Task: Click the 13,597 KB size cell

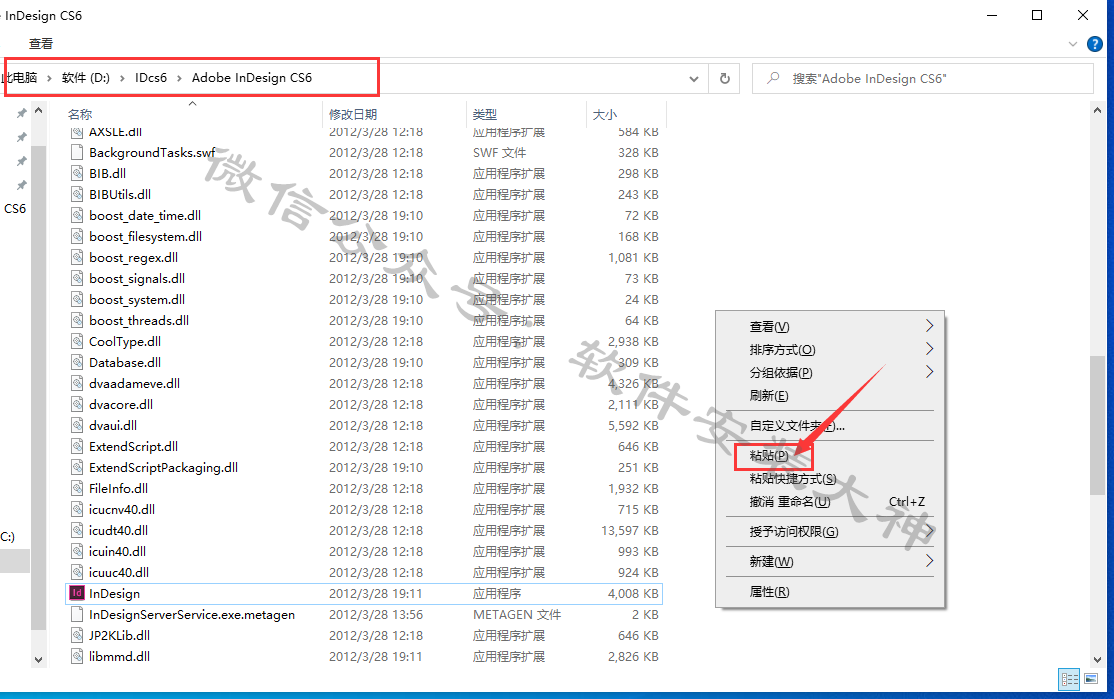Action: pyautogui.click(x=629, y=531)
